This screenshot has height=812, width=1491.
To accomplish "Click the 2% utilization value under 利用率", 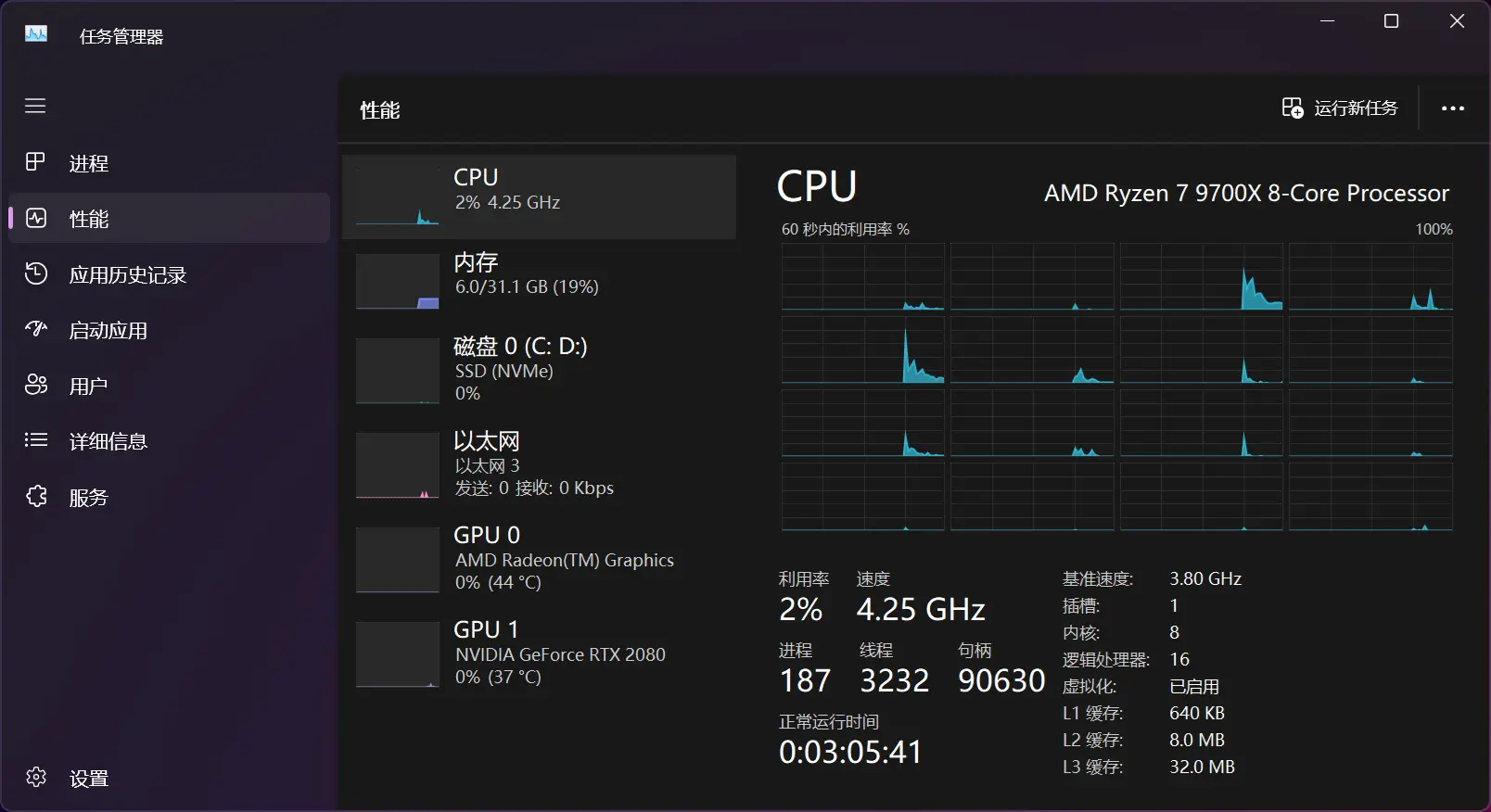I will pyautogui.click(x=801, y=609).
